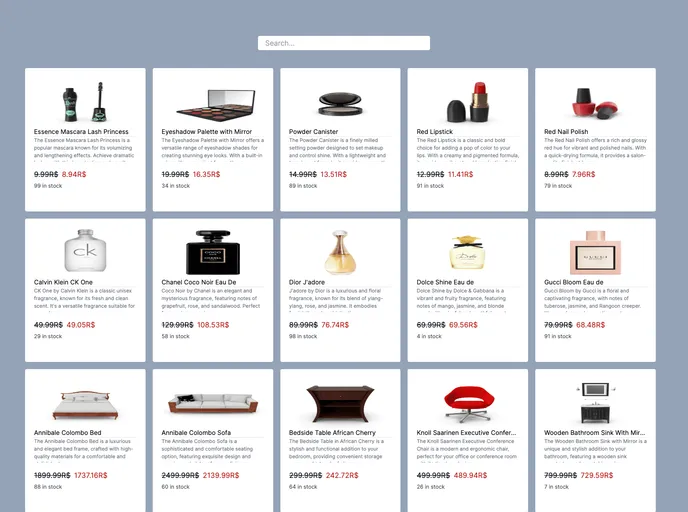Viewport: 688px width, 512px height.
Task: Open the Wooden Bathroom Sink With Mirror title
Action: [595, 433]
